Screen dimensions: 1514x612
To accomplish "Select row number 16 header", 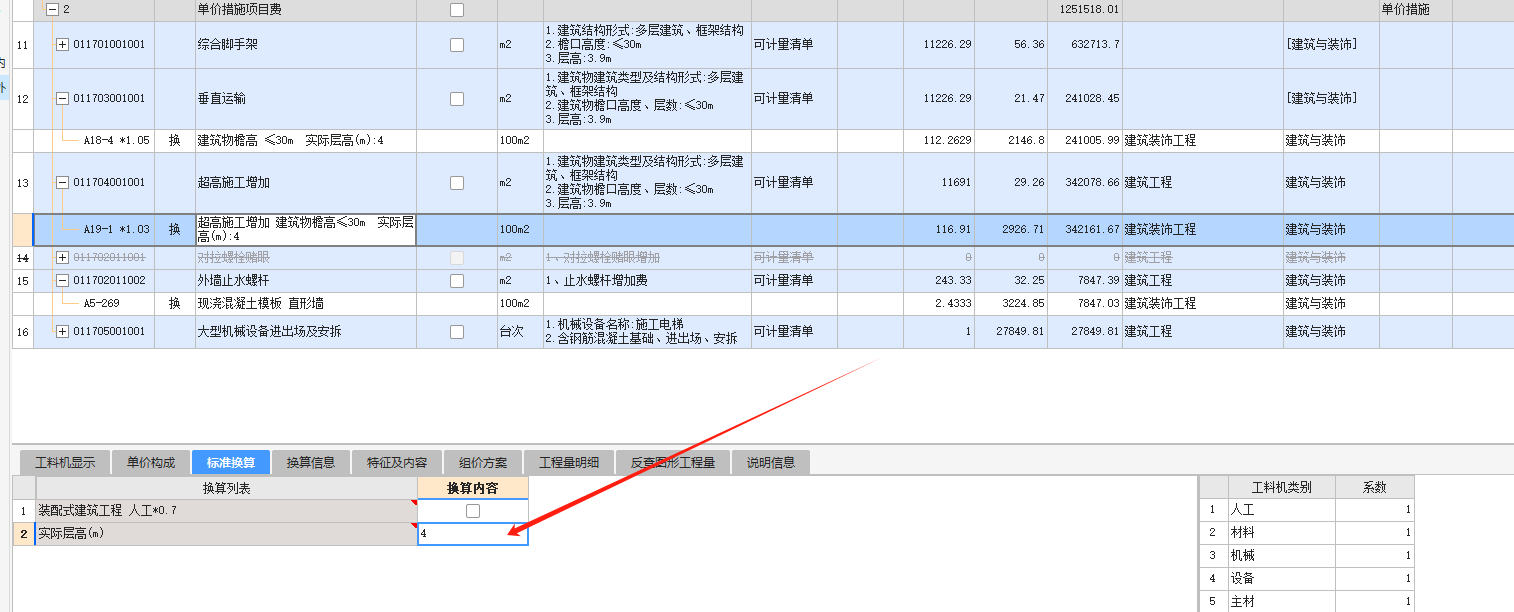I will (23, 332).
